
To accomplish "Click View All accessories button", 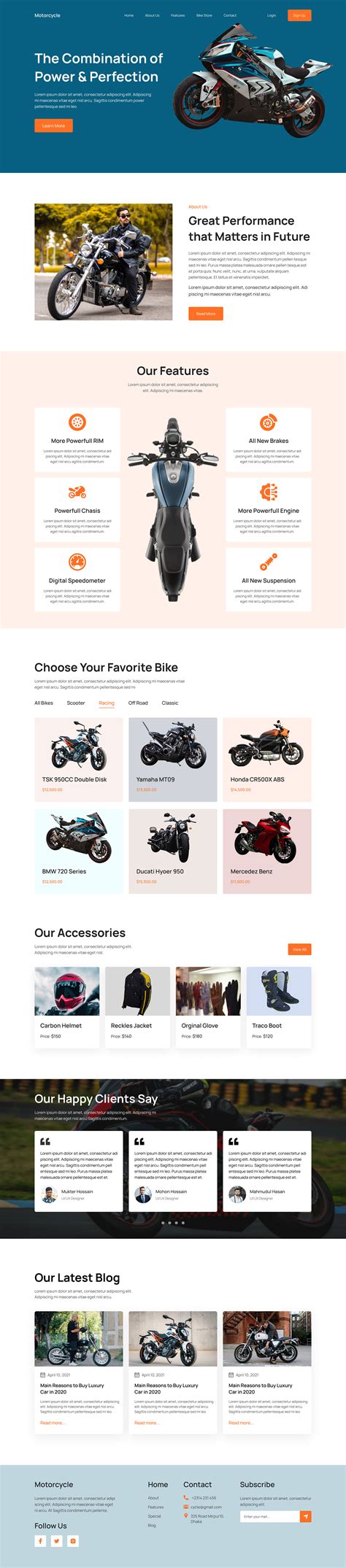I will coord(299,949).
